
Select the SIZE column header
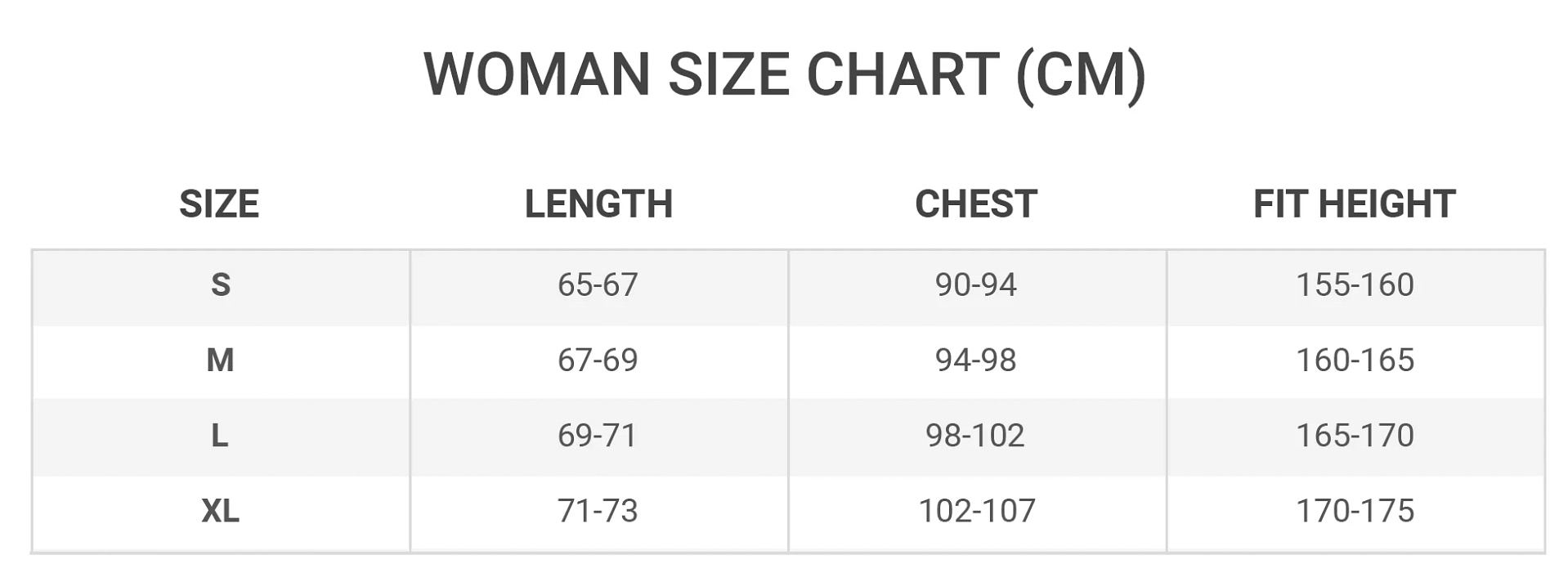pos(219,204)
